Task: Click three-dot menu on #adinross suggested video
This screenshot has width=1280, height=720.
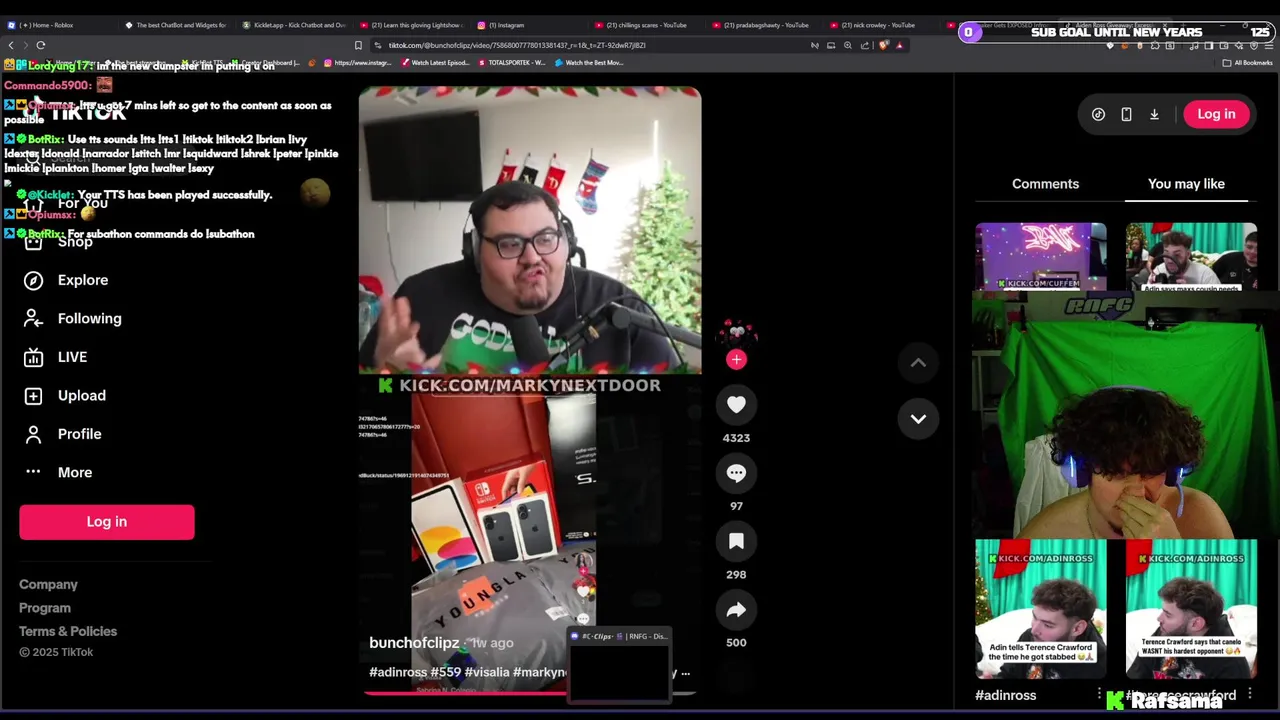Action: 1099,694
